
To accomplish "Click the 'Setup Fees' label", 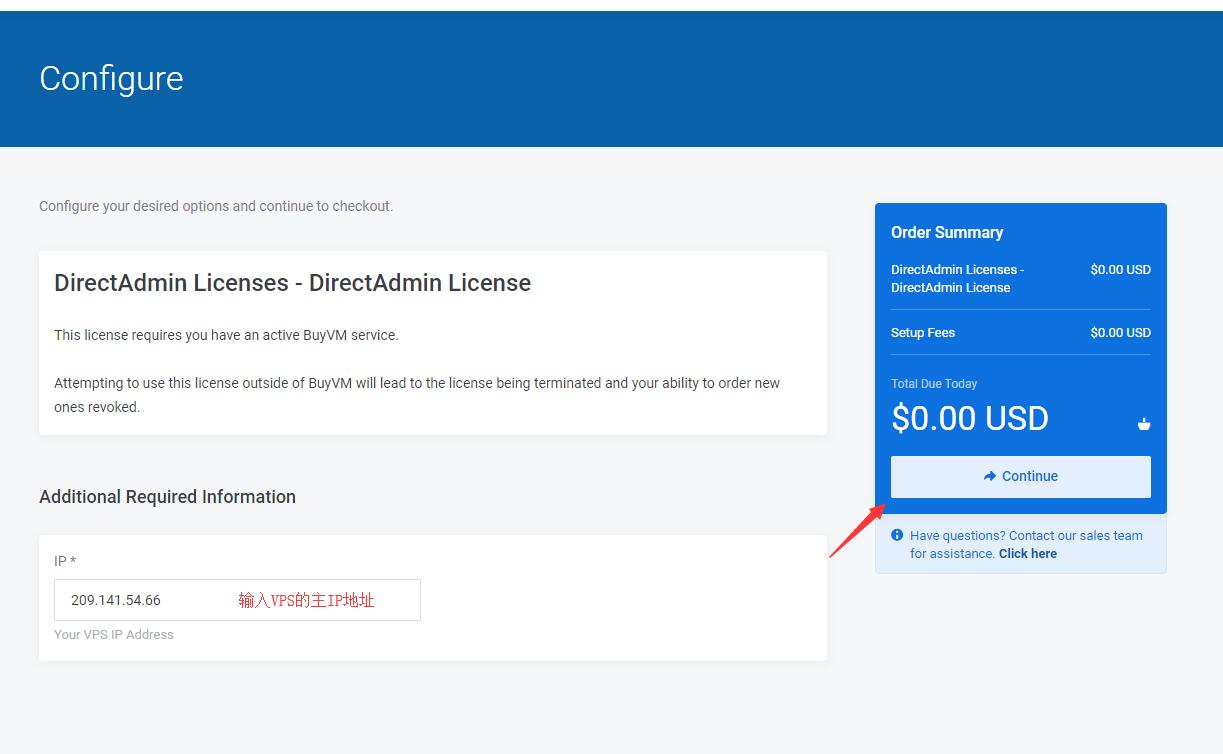I will click(922, 333).
